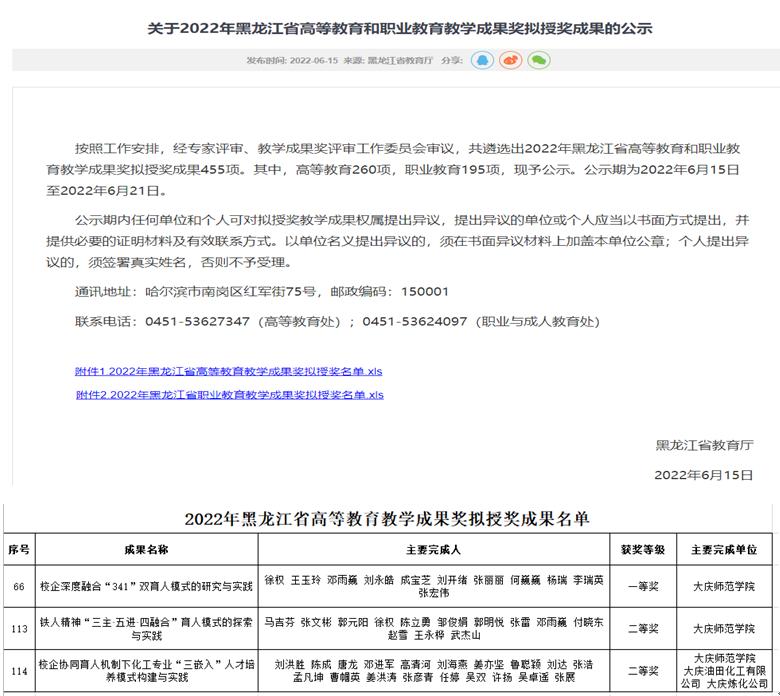Click the contact phone number line

click(337, 321)
